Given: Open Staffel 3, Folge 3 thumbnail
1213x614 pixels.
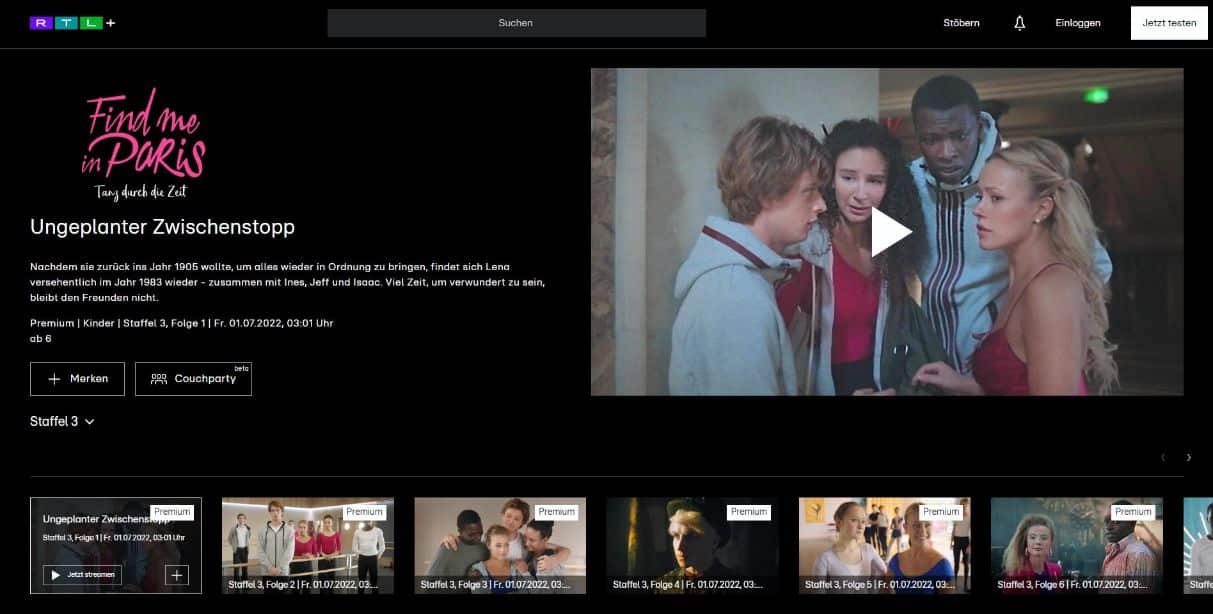Looking at the screenshot, I should tap(500, 546).
